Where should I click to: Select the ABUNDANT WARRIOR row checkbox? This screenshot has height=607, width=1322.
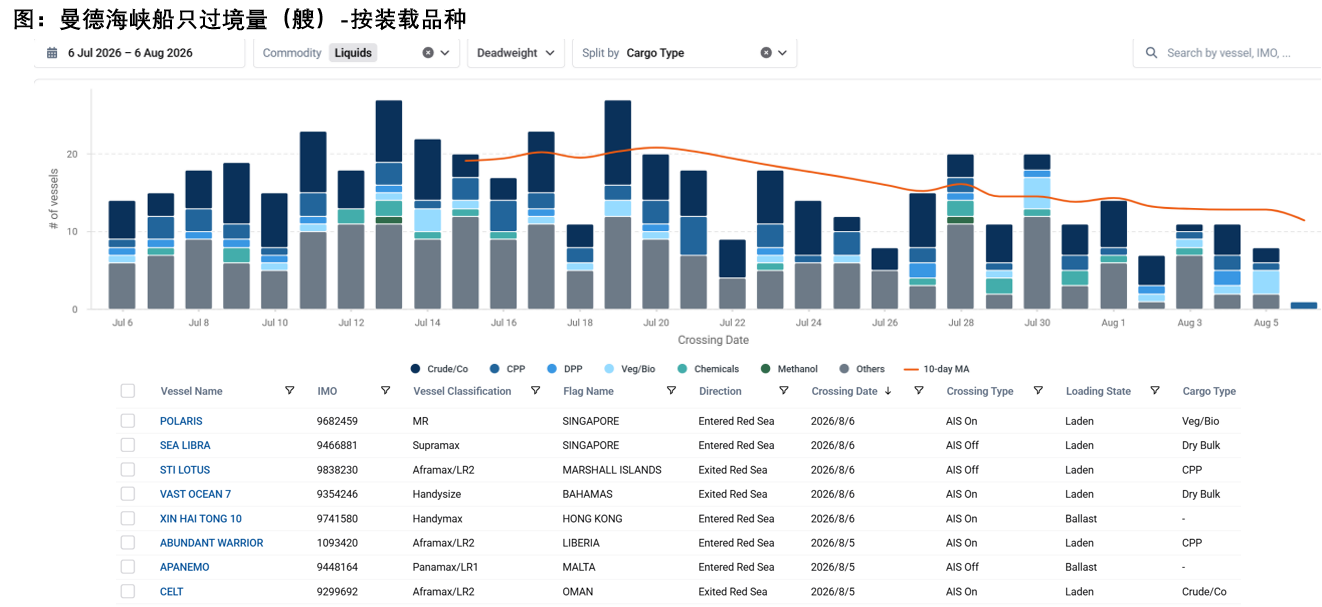tap(127, 543)
